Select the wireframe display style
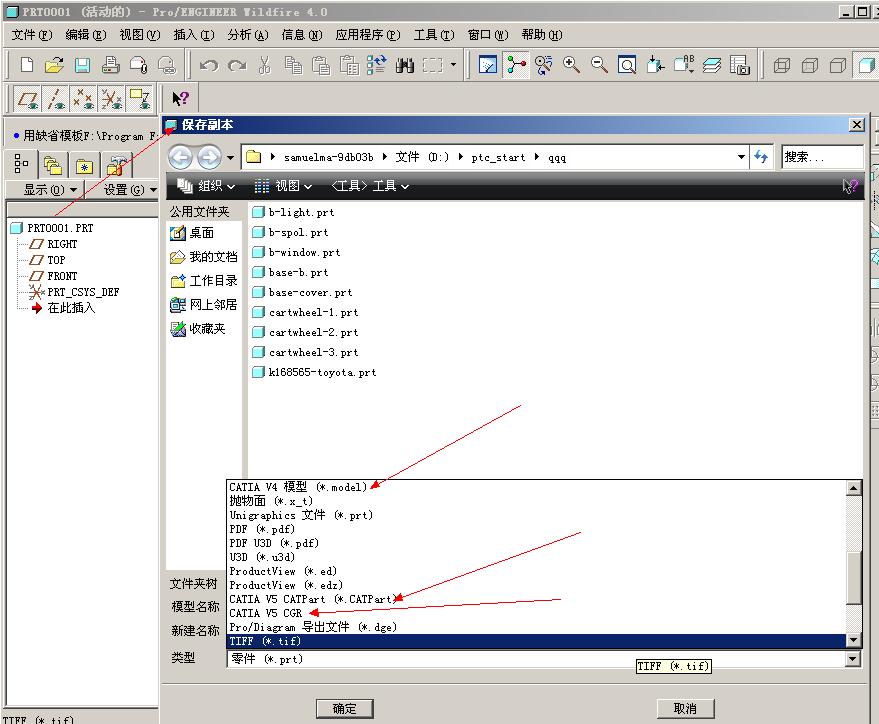Image resolution: width=879 pixels, height=724 pixels. (782, 66)
